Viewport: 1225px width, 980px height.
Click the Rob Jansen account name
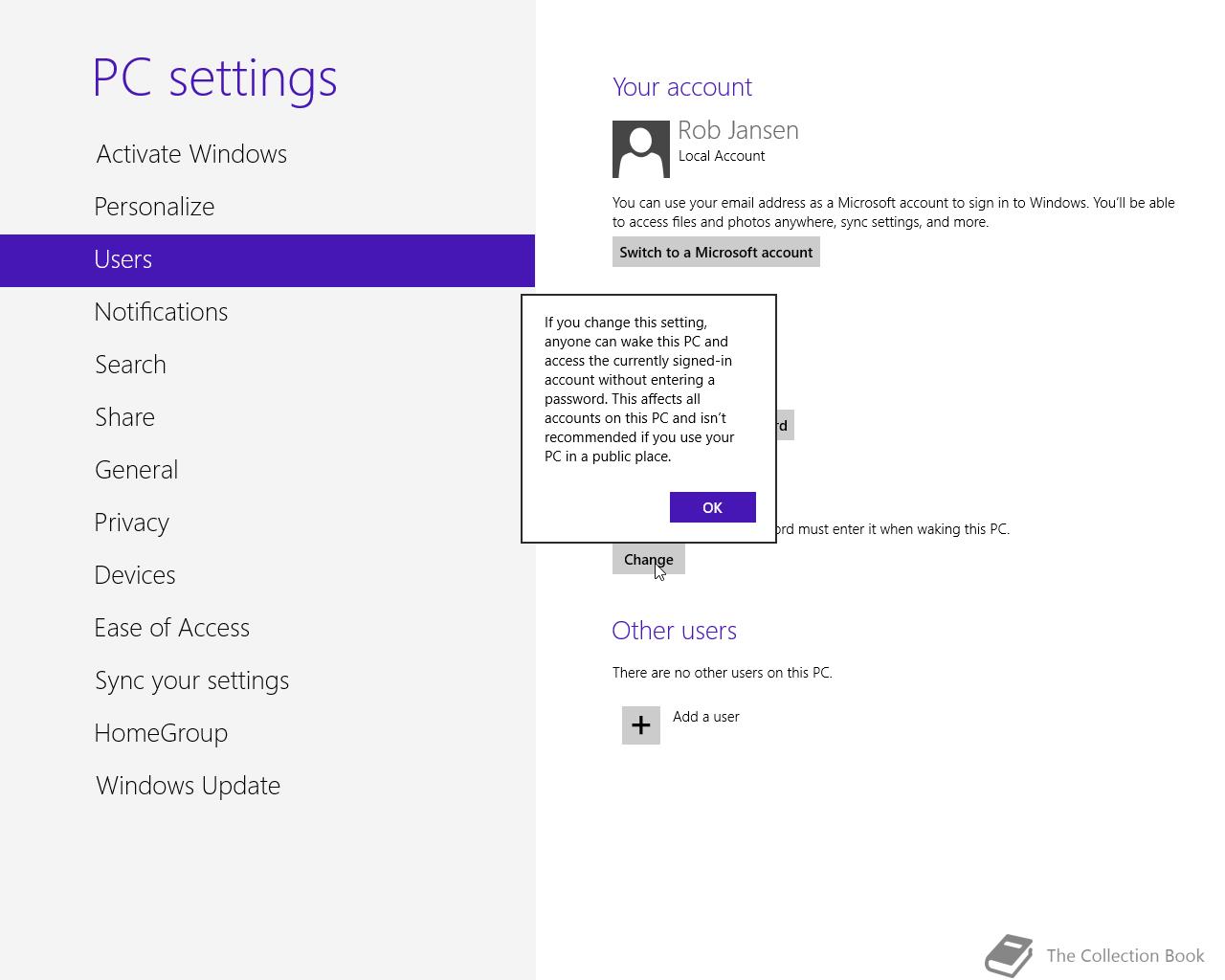pos(738,130)
